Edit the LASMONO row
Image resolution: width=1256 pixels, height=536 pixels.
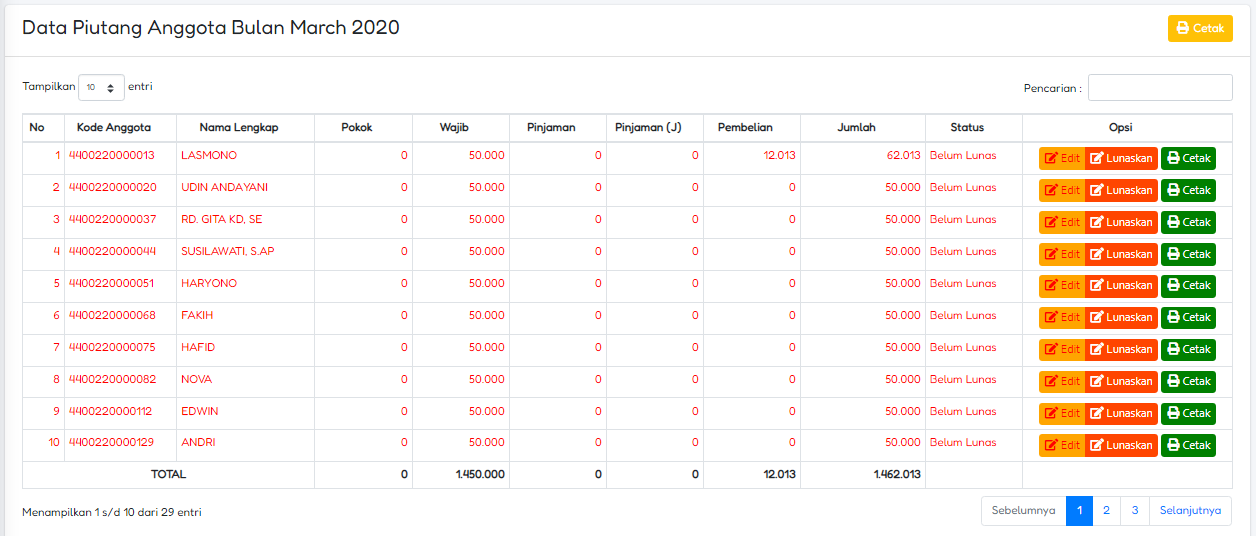1062,158
